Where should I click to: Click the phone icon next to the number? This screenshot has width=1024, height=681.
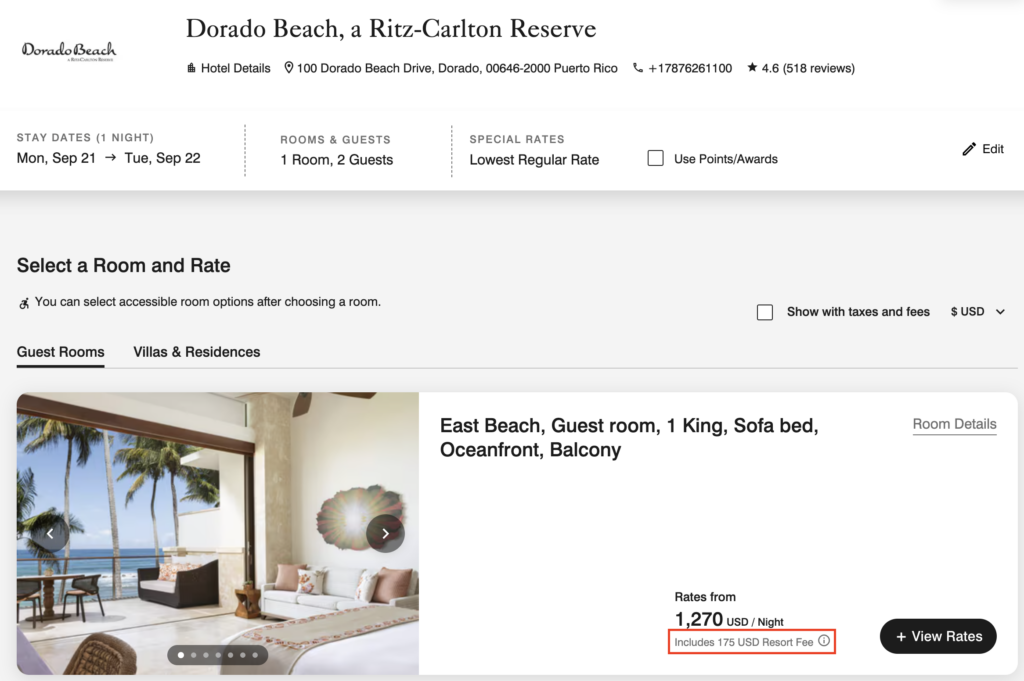637,68
